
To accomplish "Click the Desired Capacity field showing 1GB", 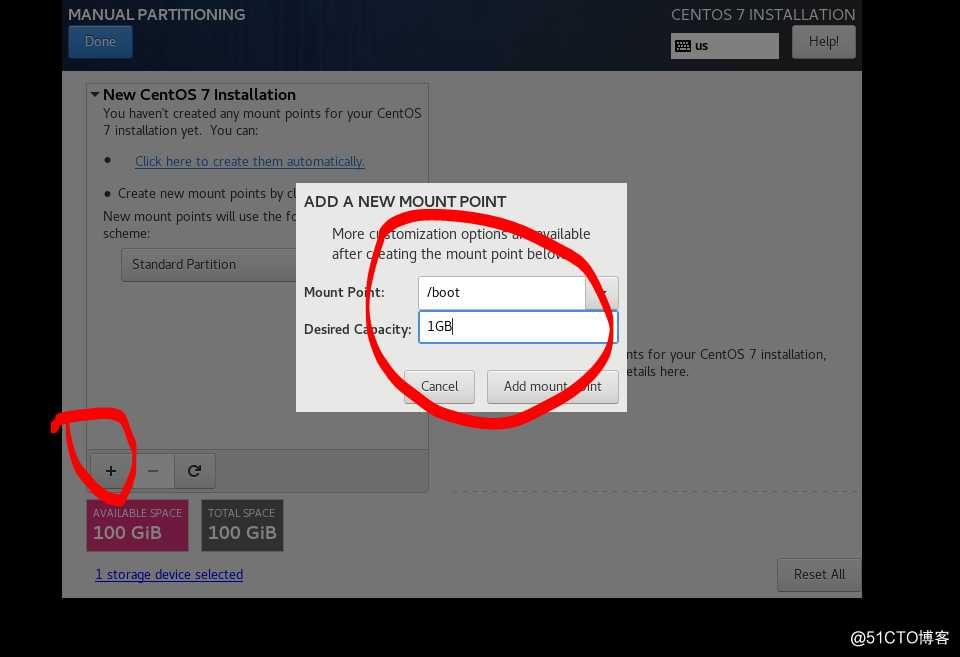I will (518, 326).
